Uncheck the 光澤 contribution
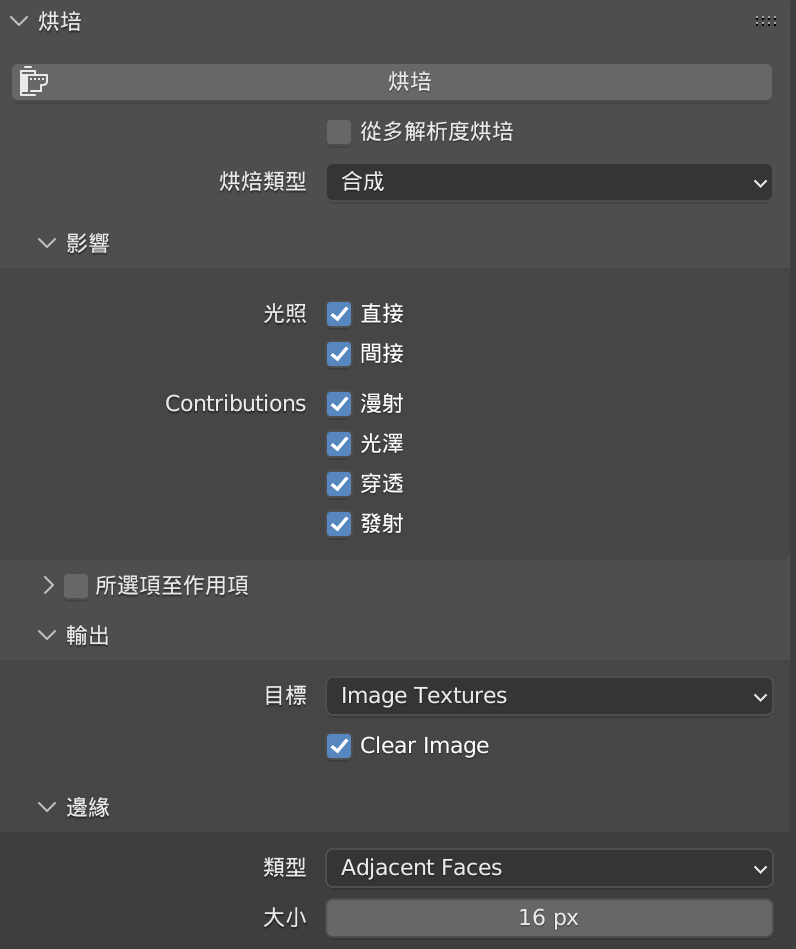Image resolution: width=796 pixels, height=949 pixels. point(339,443)
